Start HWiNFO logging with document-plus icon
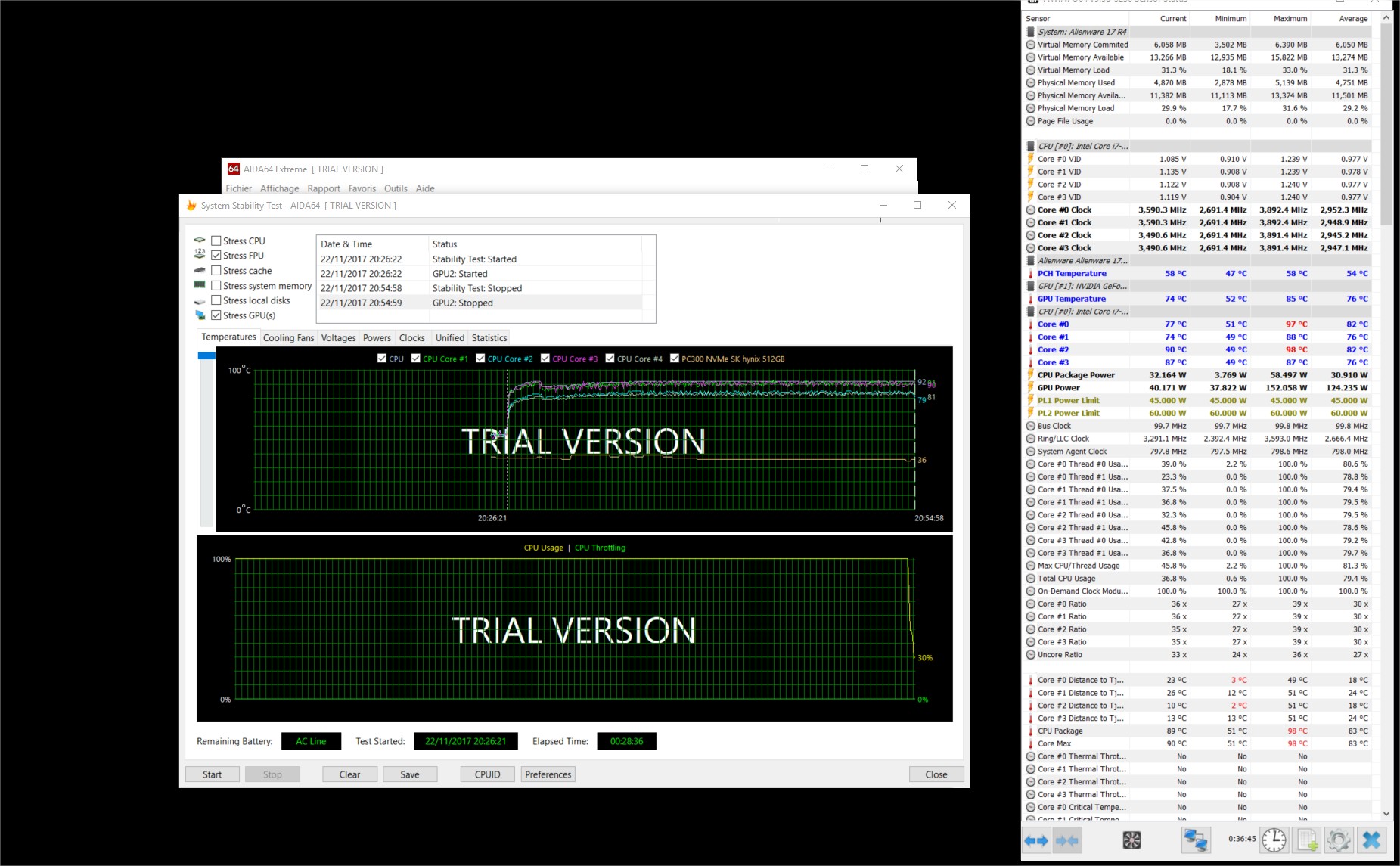Screen dimensions: 1400x866 1306,840
